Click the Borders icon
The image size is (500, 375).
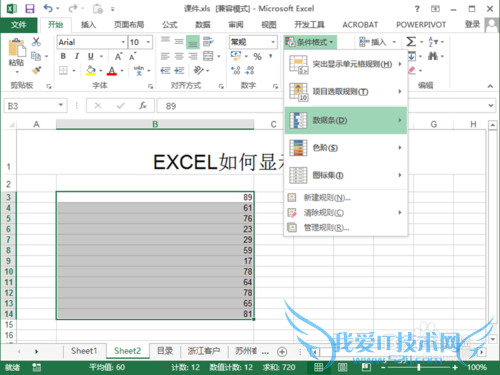click(63, 70)
